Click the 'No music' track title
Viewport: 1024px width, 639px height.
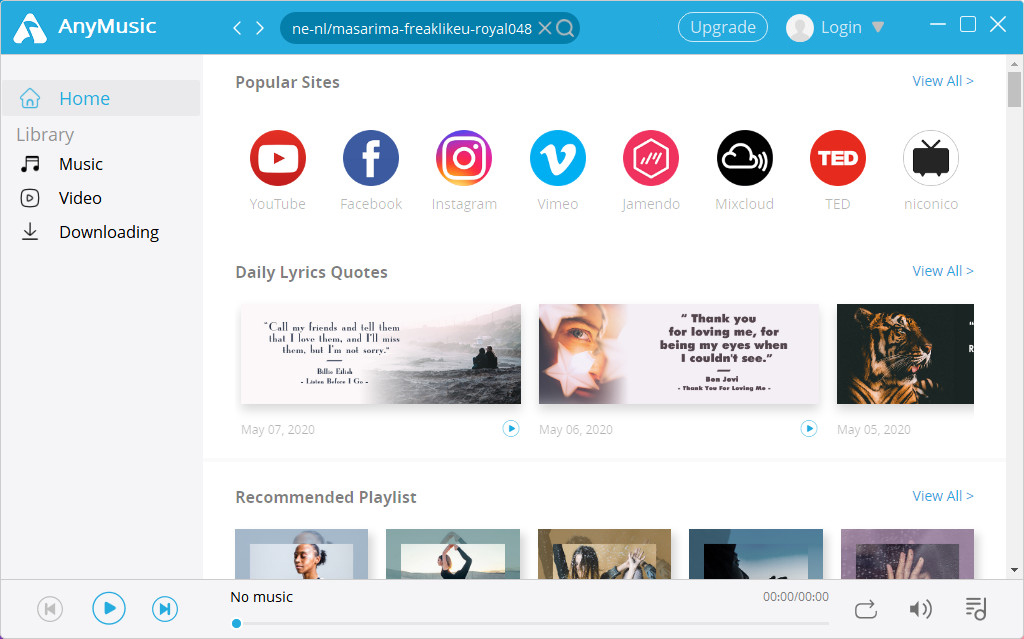(261, 597)
